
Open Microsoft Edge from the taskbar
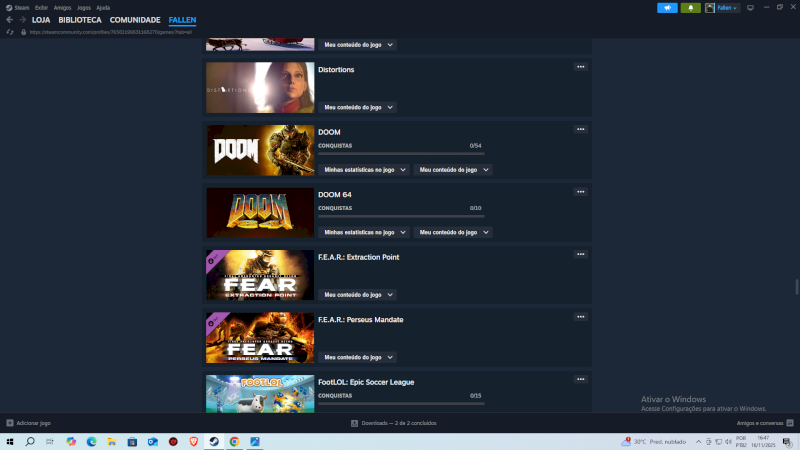click(91, 442)
